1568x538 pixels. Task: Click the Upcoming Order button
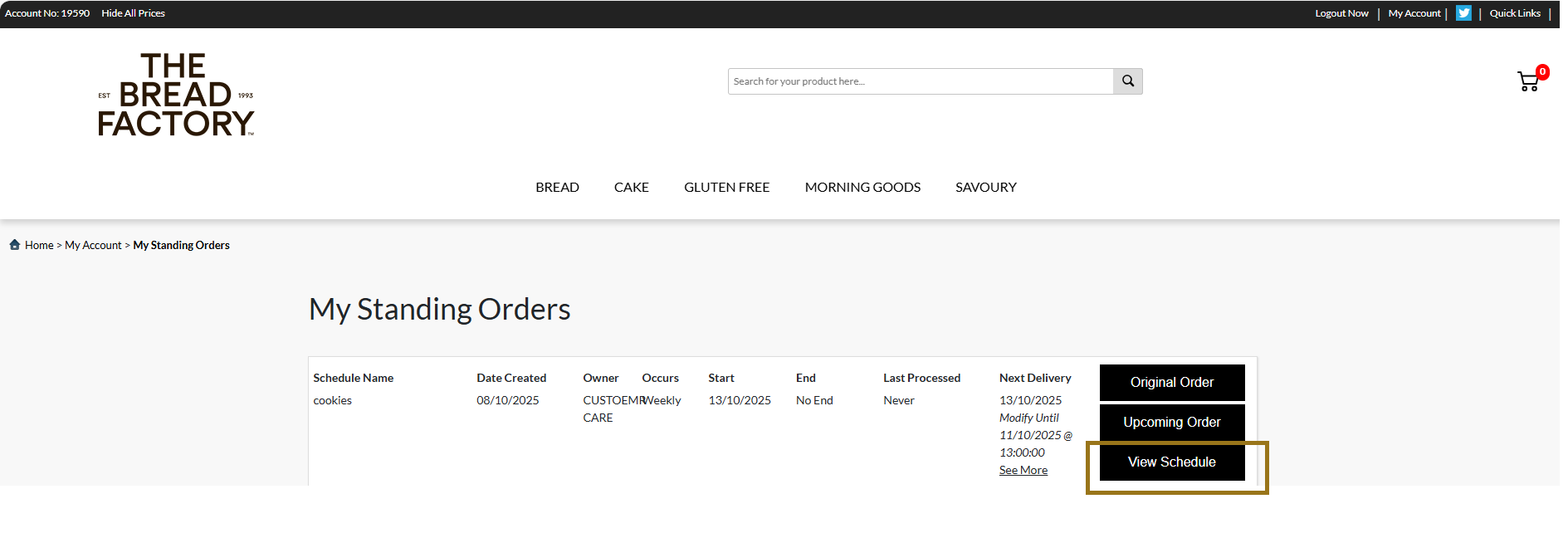1172,423
